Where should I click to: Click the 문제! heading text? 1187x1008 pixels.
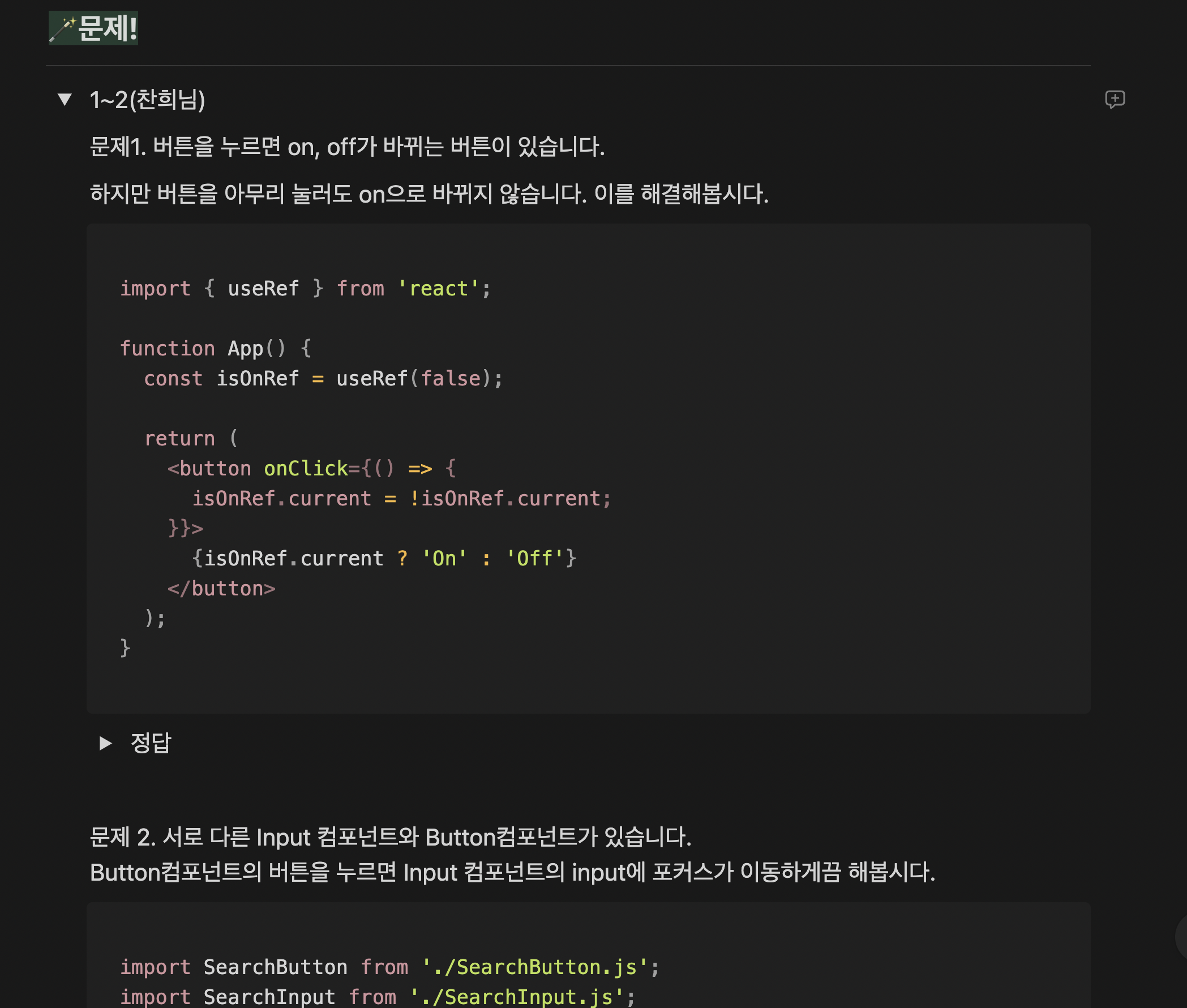tap(108, 28)
